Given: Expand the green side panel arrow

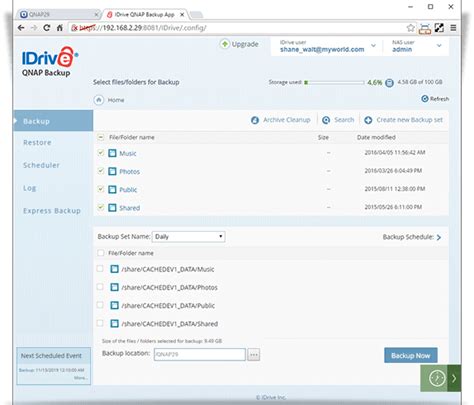Looking at the screenshot, I should click(454, 378).
